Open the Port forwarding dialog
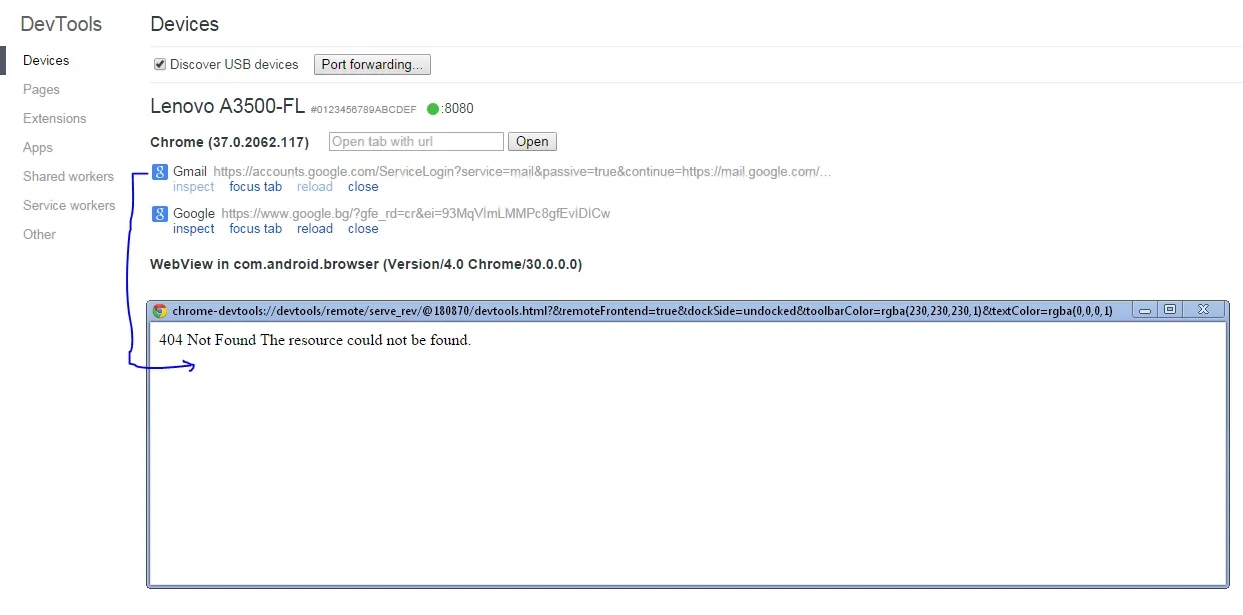This screenshot has width=1243, height=615. [x=372, y=64]
